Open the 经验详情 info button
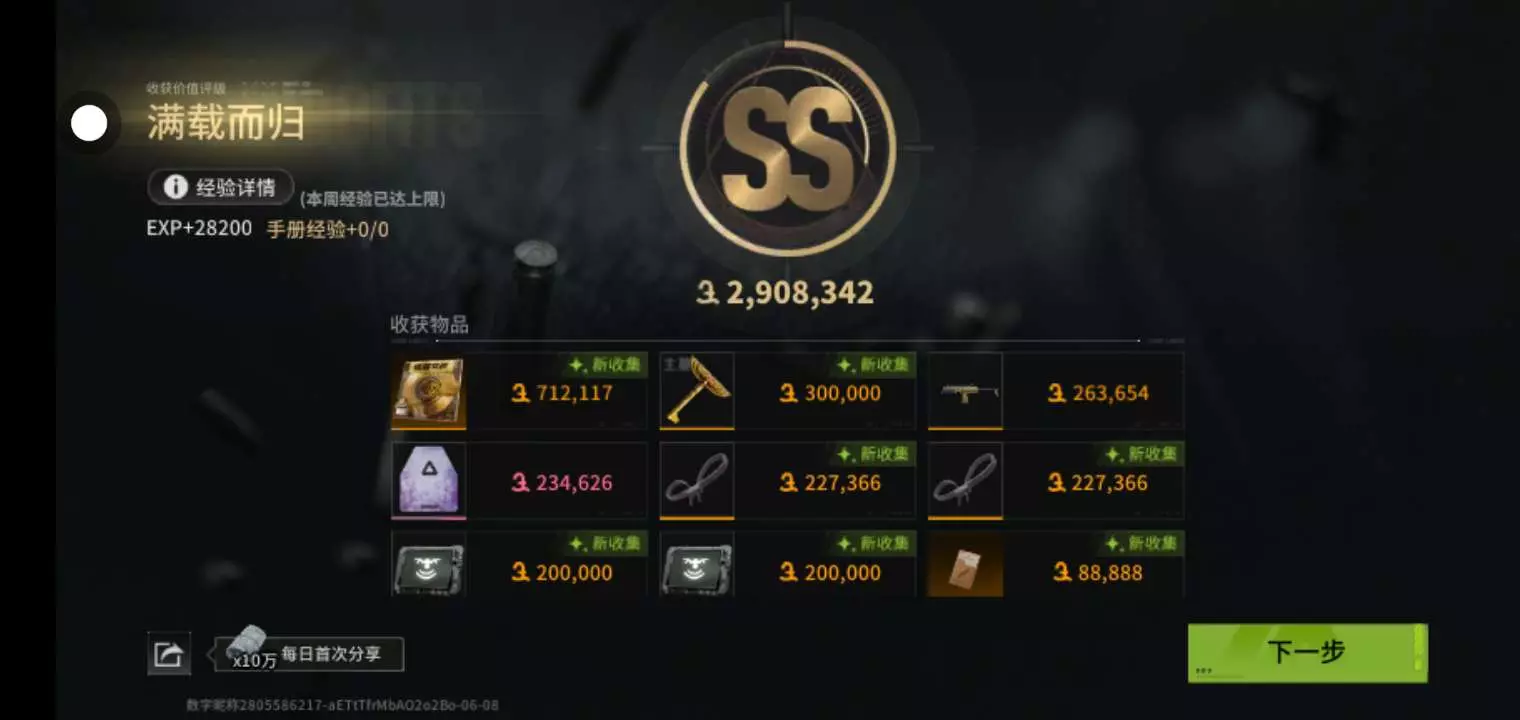 point(221,187)
